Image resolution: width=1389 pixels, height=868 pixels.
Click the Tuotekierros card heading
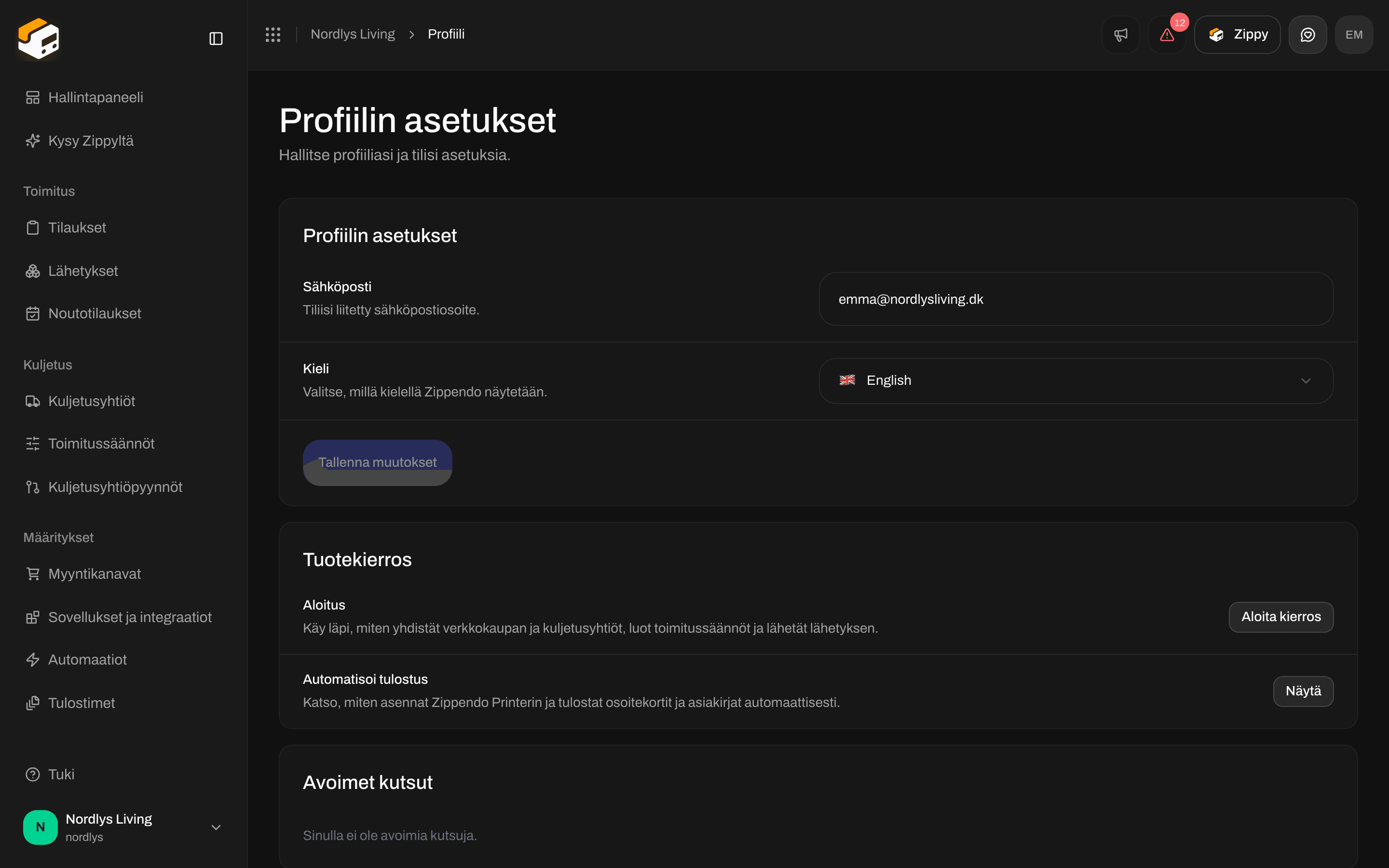[357, 560]
